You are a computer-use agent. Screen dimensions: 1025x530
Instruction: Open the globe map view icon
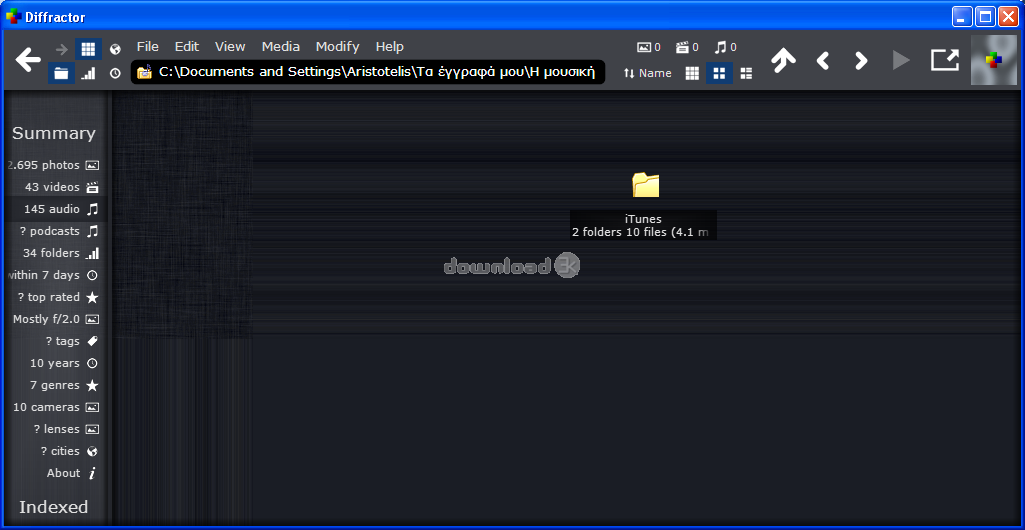tap(116, 49)
